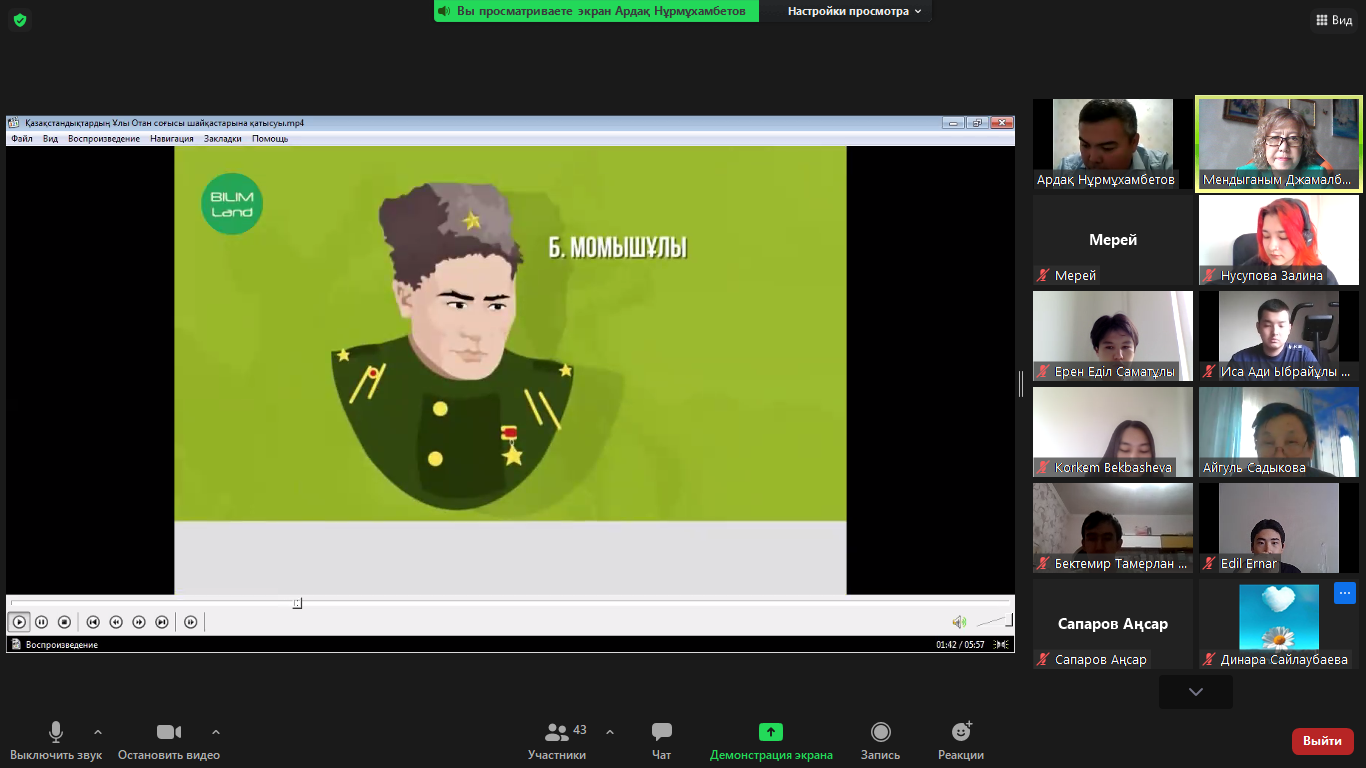Click the rewind (decrease speed) button
The image size is (1366, 768).
(116, 622)
